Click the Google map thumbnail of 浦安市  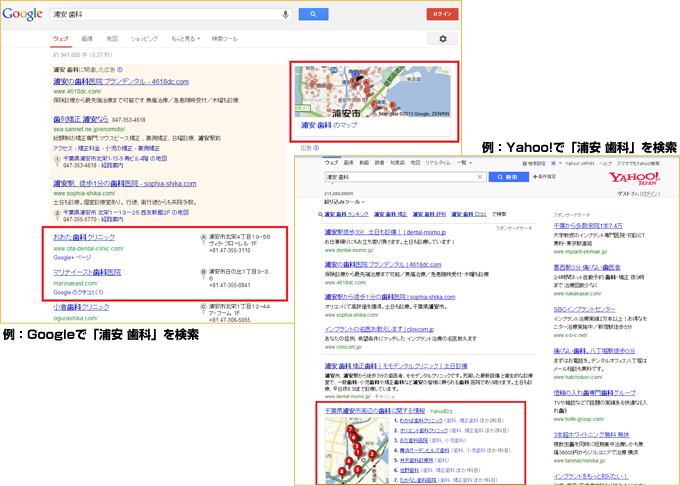[373, 91]
